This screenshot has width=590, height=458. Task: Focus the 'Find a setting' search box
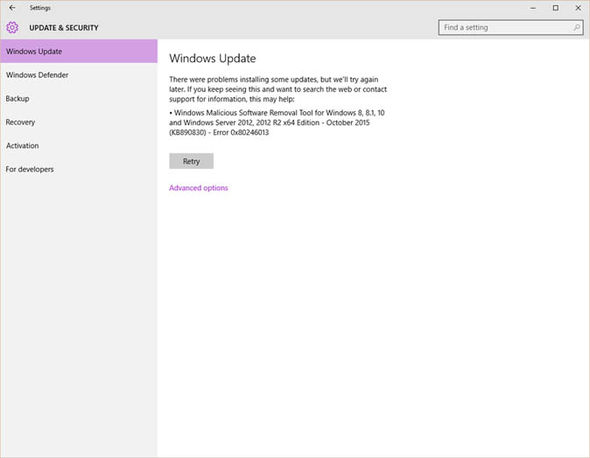click(511, 27)
